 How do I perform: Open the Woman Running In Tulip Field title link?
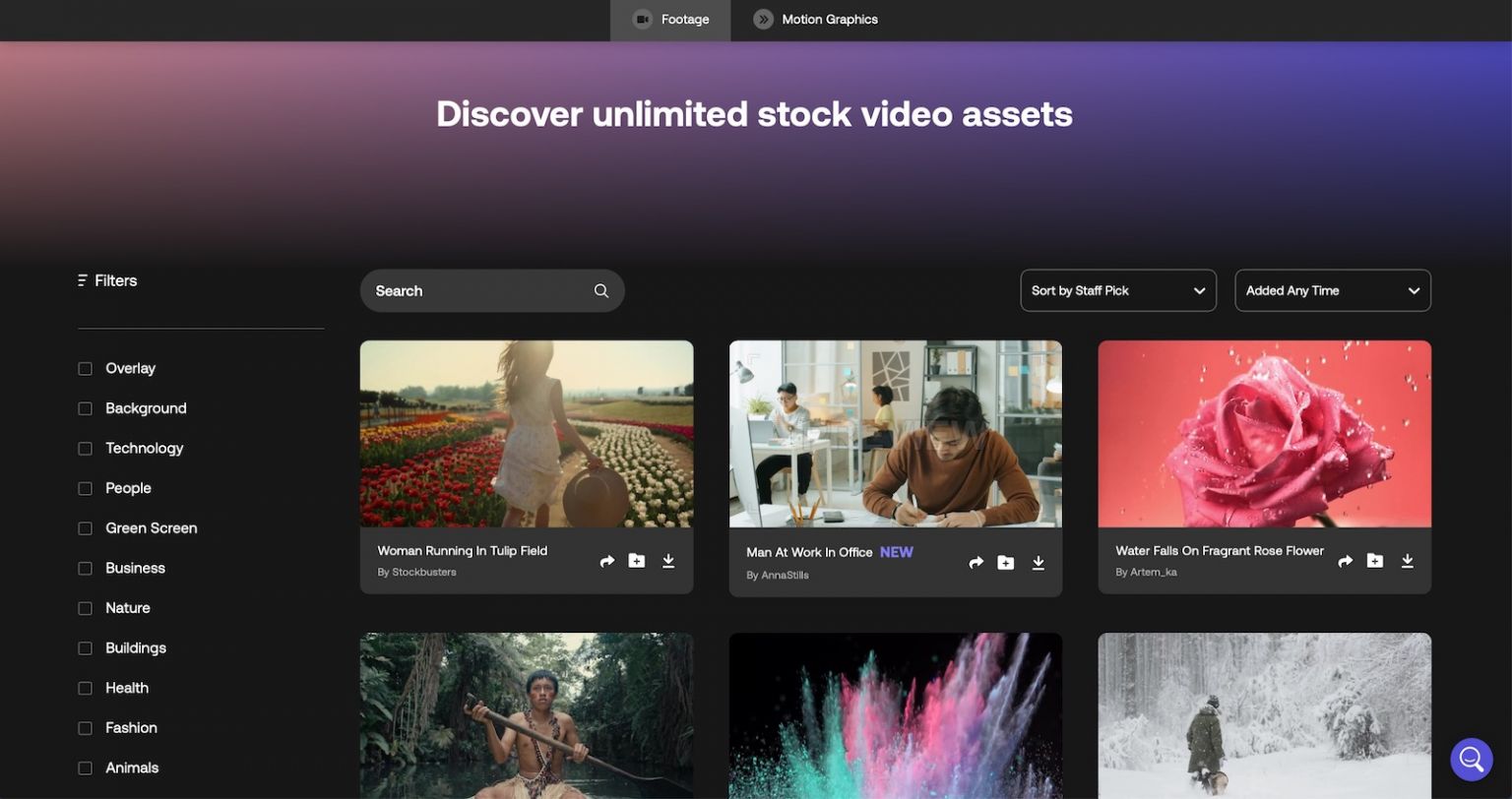click(462, 551)
